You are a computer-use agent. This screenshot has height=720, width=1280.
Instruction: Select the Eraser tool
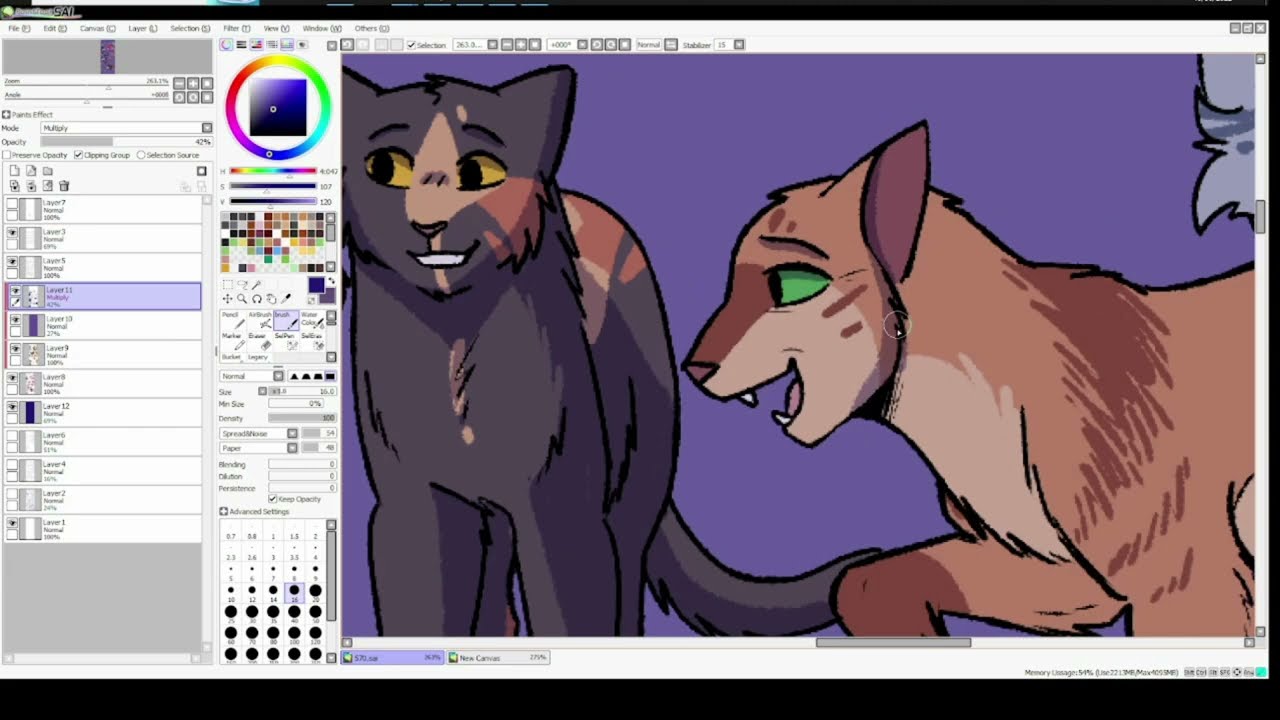point(258,340)
